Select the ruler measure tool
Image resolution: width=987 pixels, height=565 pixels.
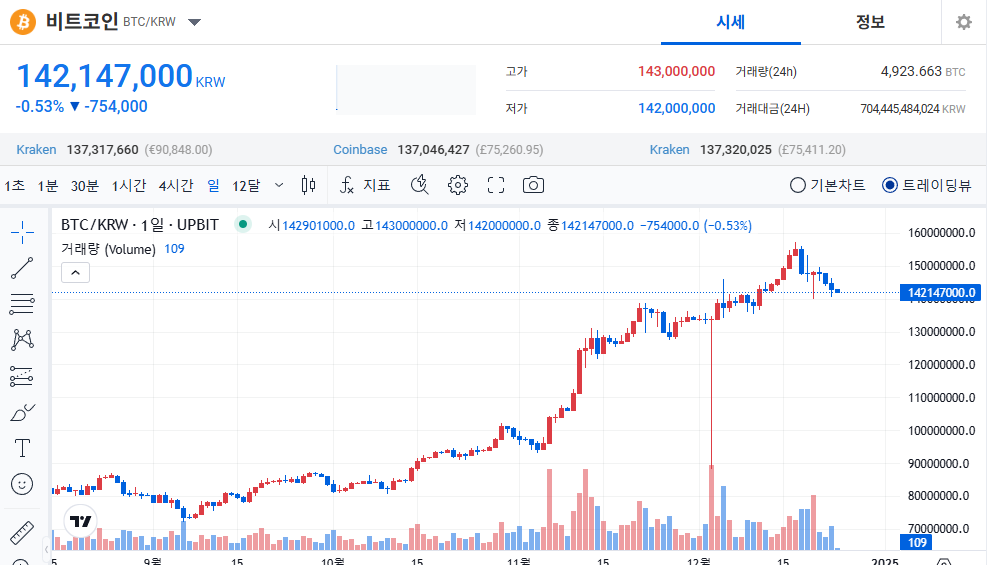[x=22, y=532]
